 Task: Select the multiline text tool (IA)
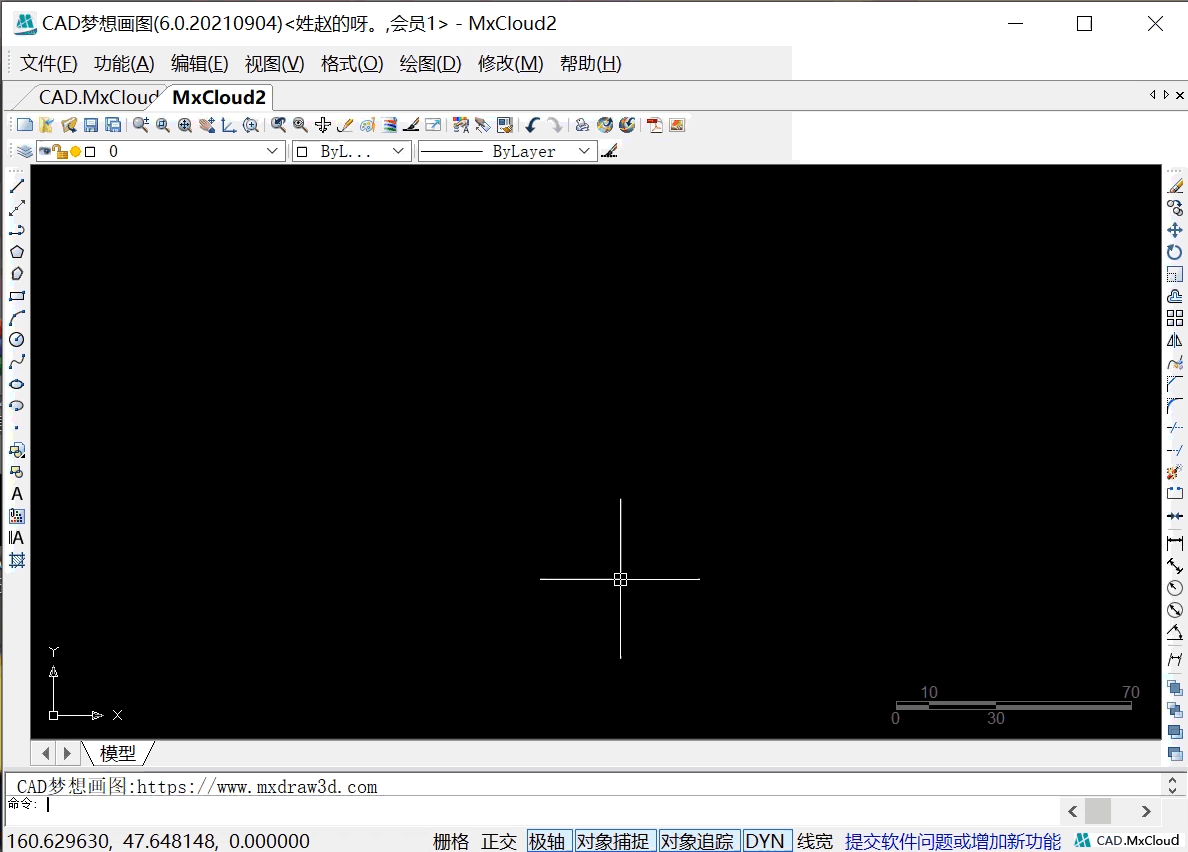pos(17,538)
